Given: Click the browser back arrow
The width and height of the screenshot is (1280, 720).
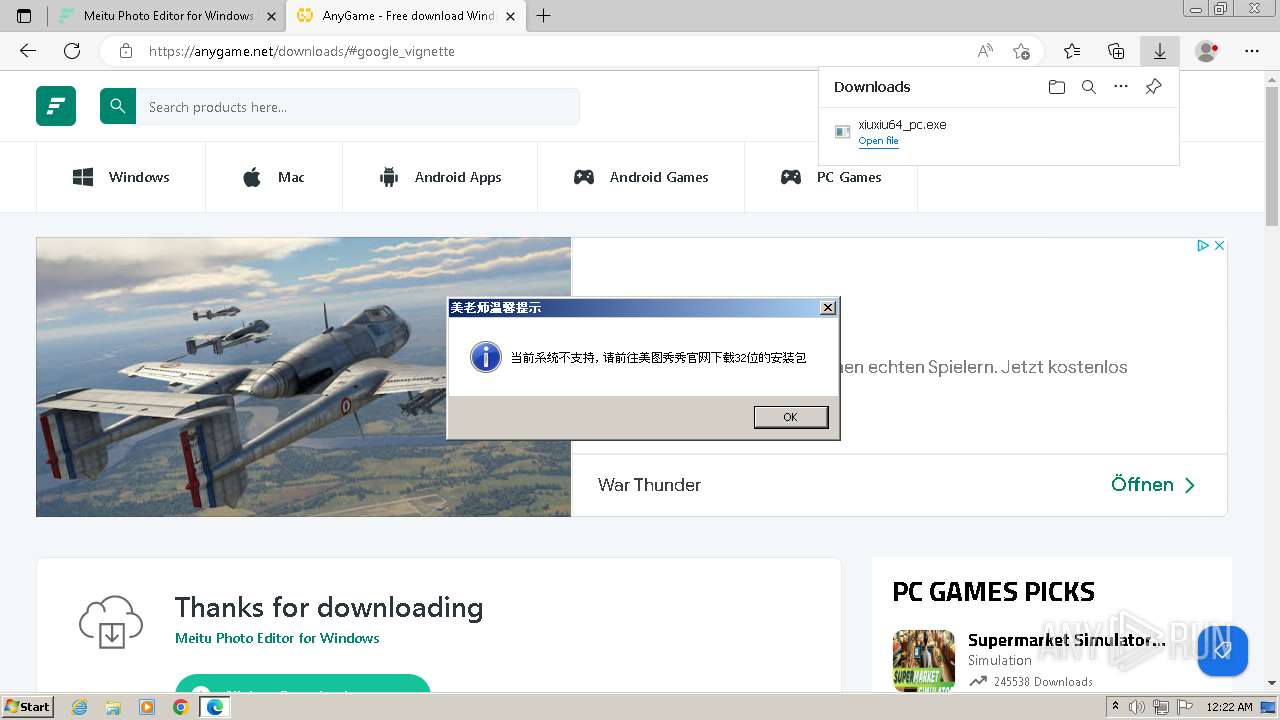Looking at the screenshot, I should tap(28, 51).
